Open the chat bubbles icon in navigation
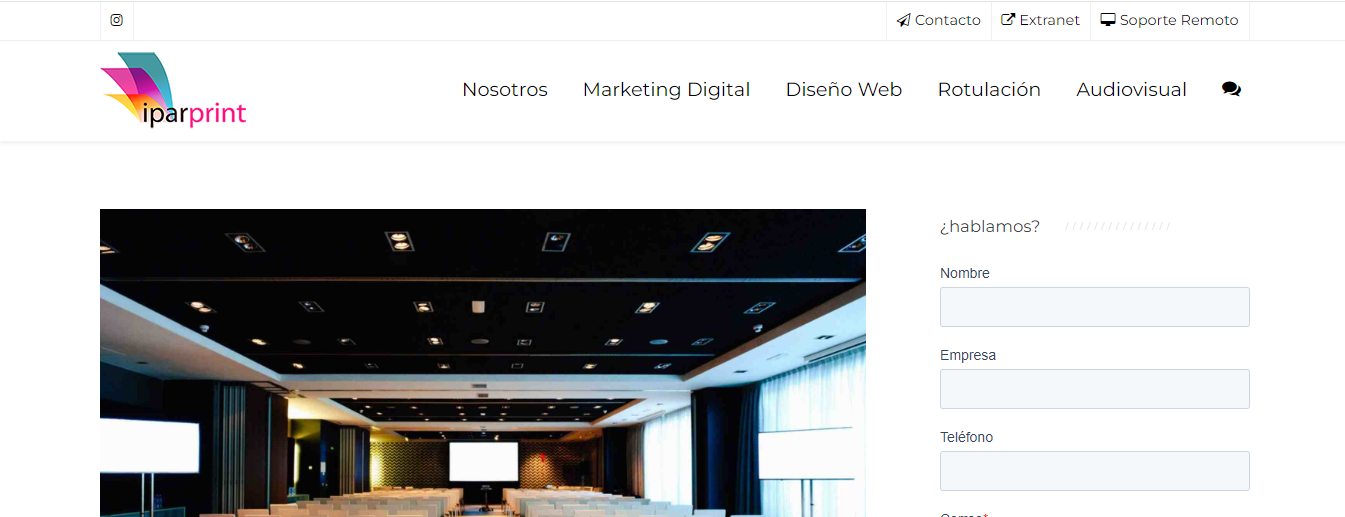This screenshot has height=517, width=1345. 1231,89
